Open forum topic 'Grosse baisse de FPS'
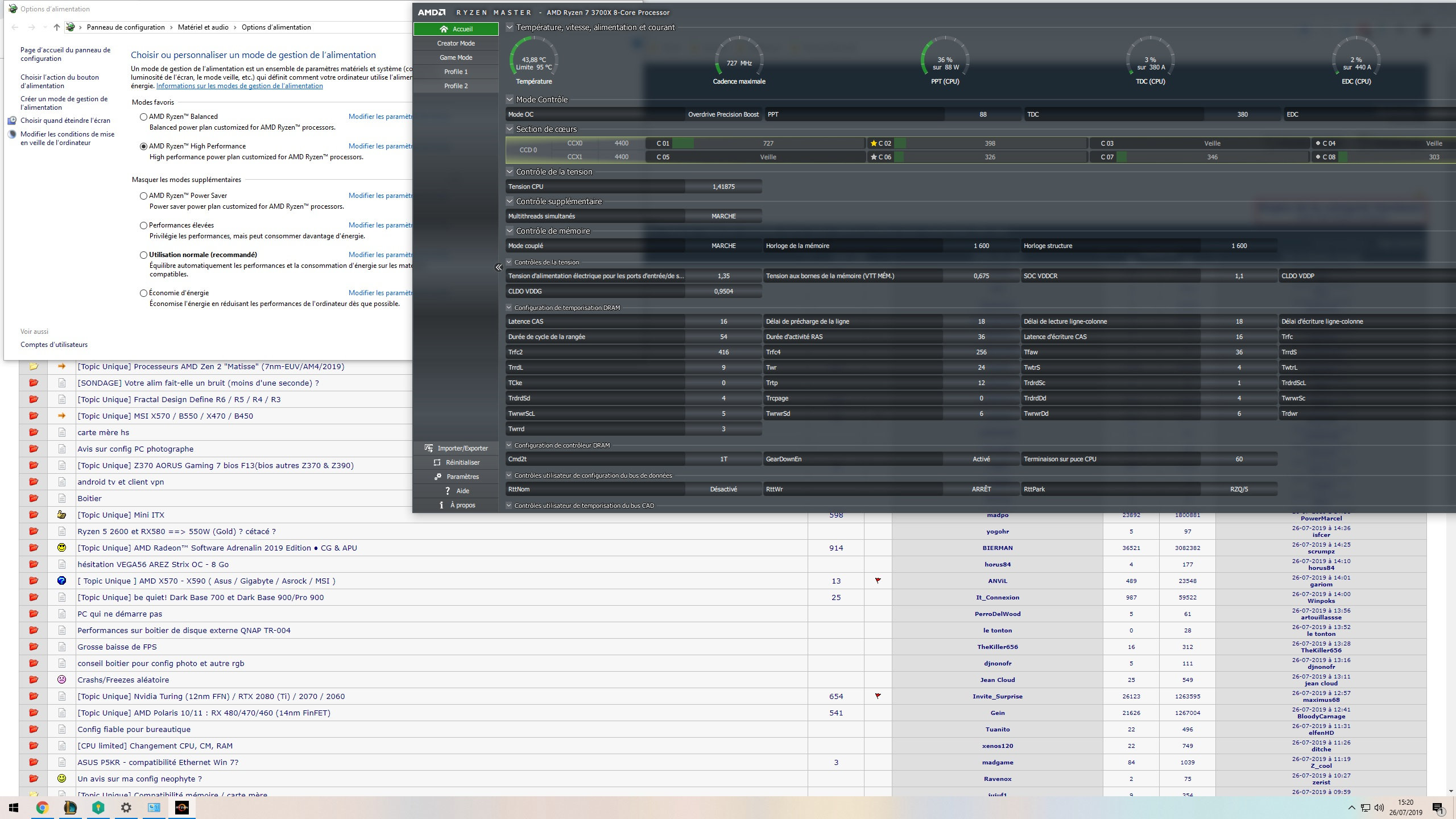Viewport: 1456px width, 819px height. [x=117, y=647]
